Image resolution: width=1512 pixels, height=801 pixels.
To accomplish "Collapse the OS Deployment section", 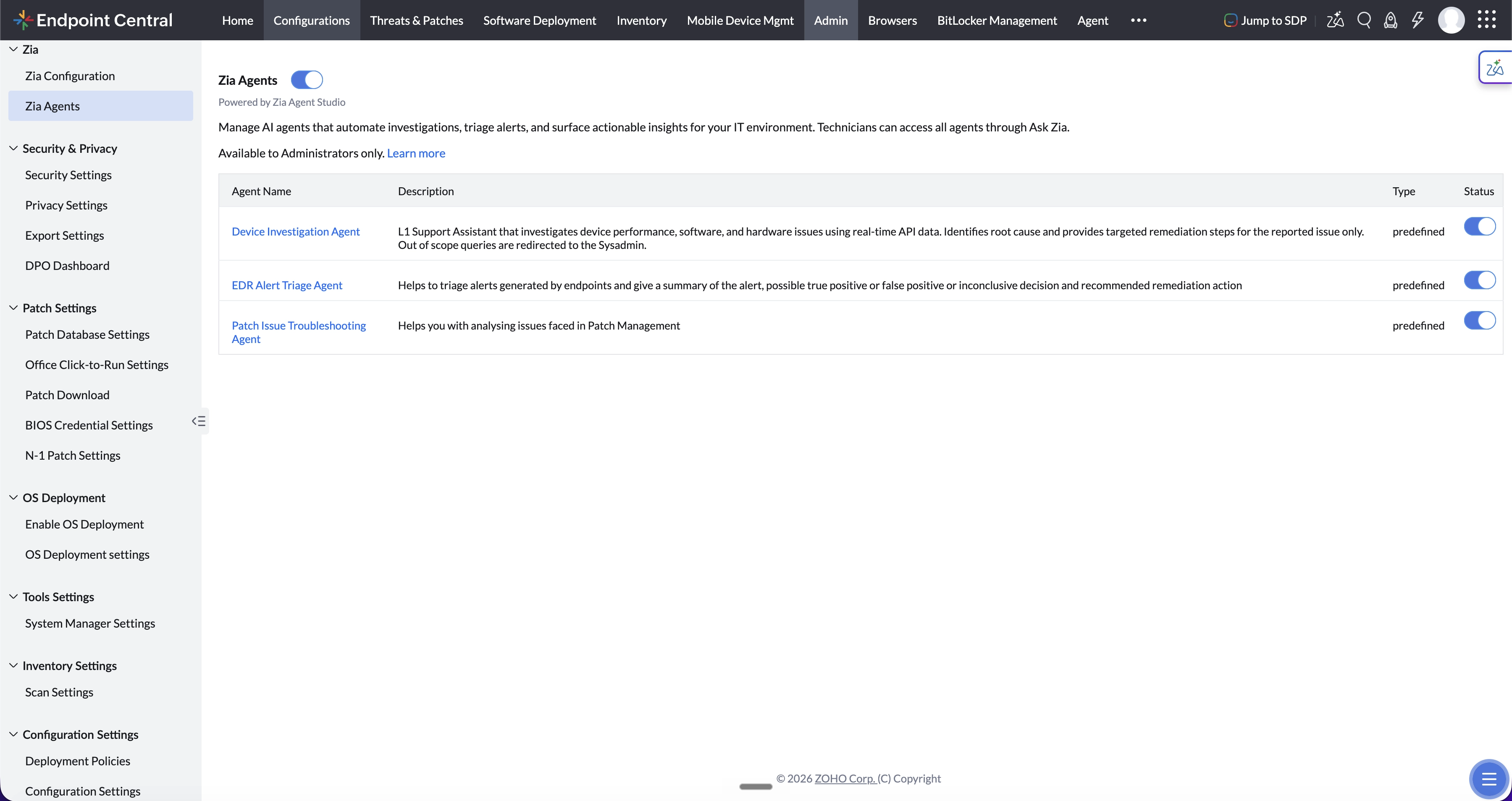I will (x=13, y=497).
